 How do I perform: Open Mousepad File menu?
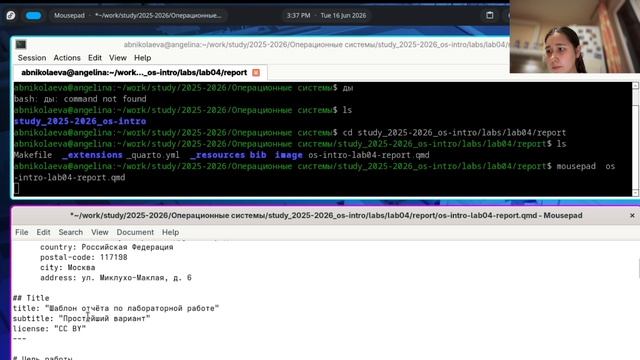(22, 232)
